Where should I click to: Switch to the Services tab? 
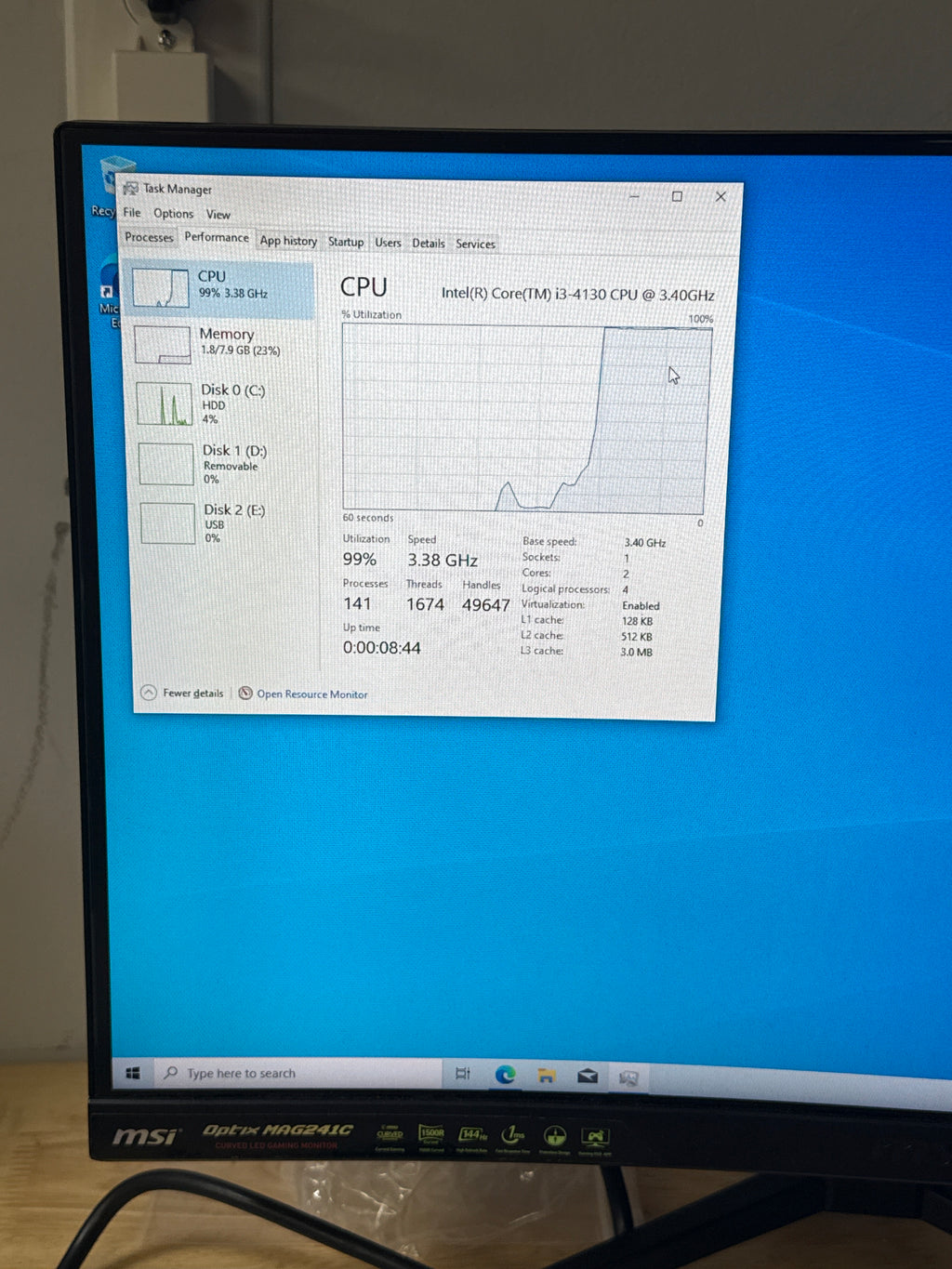click(x=475, y=245)
